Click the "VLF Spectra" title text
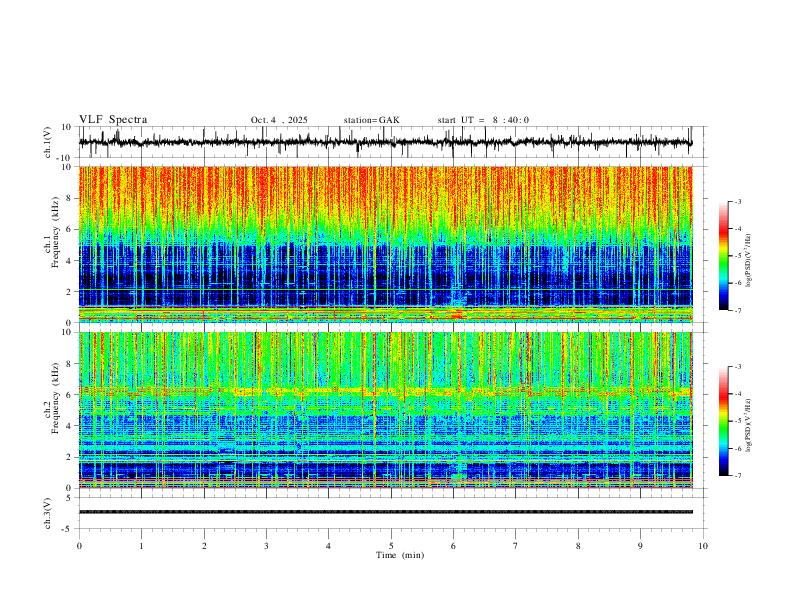 pyautogui.click(x=113, y=120)
